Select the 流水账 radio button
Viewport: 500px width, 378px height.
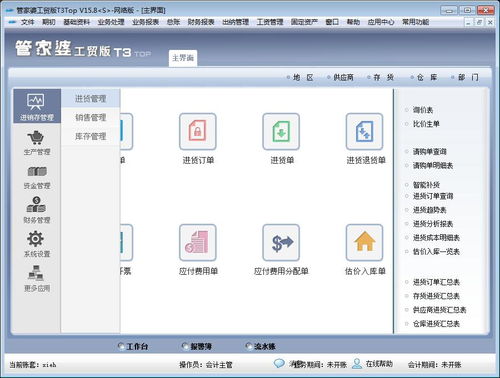[x=249, y=346]
